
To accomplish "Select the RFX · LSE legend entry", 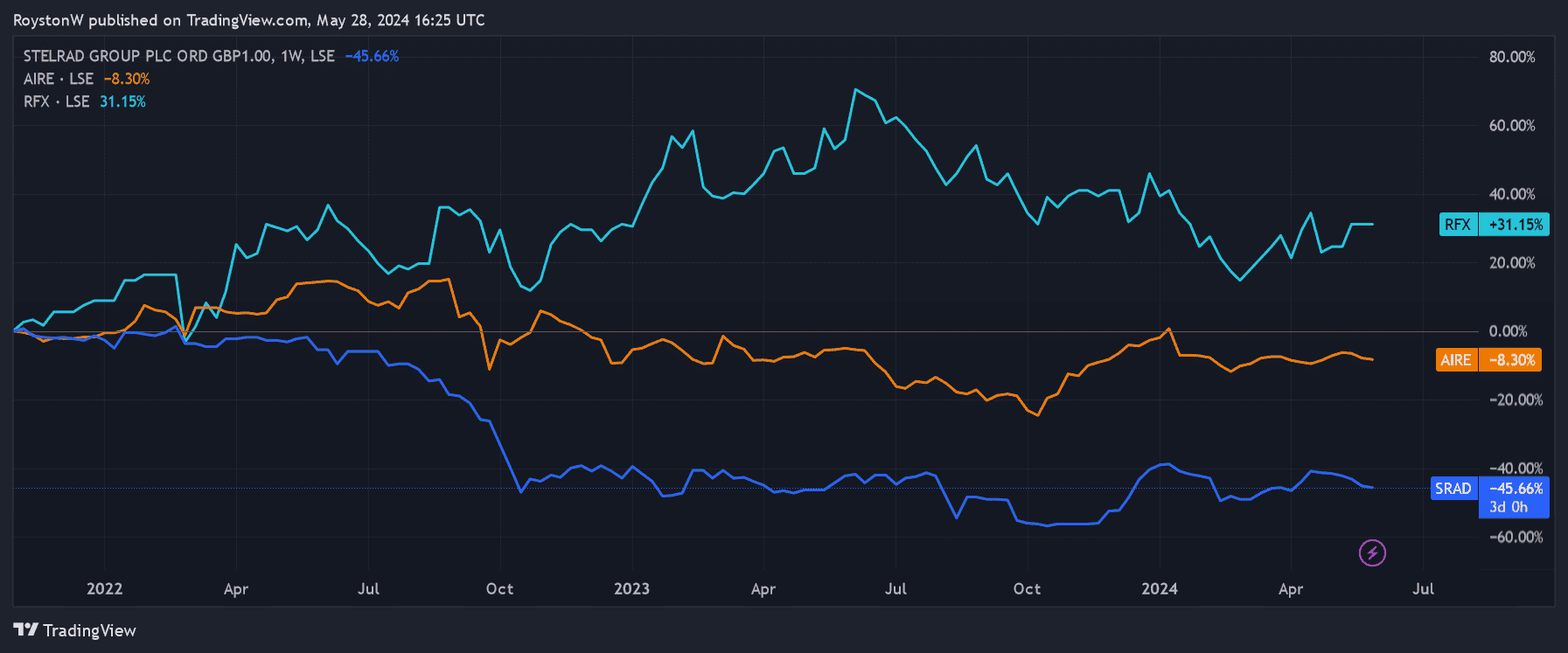I will tap(56, 101).
